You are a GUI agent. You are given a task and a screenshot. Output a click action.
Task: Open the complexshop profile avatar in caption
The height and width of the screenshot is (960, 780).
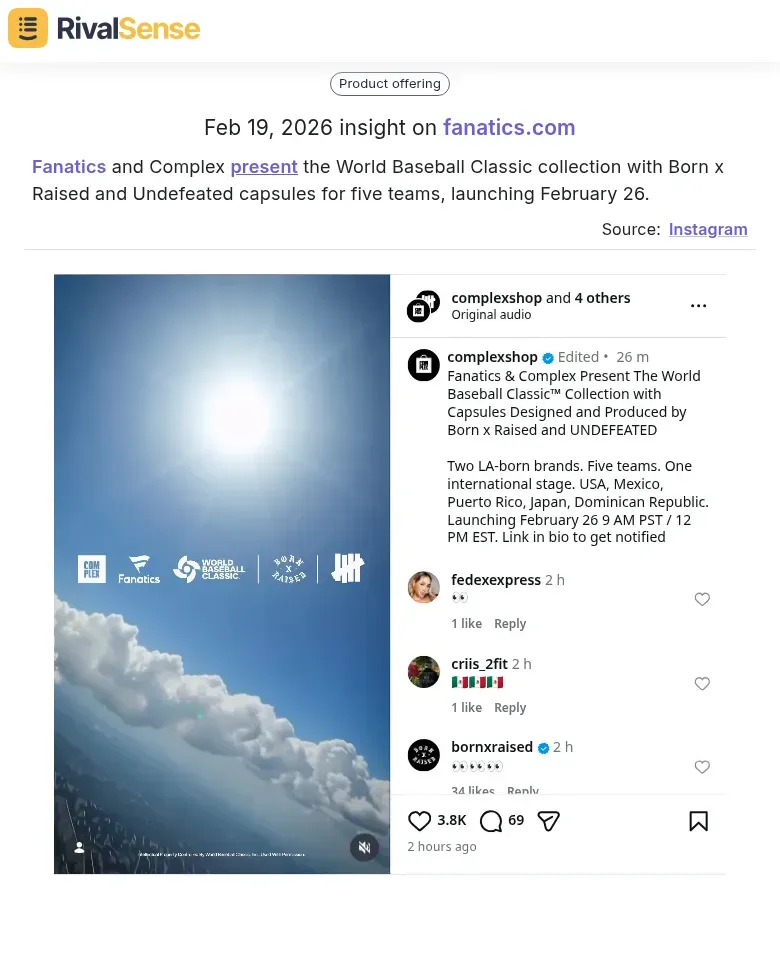424,365
